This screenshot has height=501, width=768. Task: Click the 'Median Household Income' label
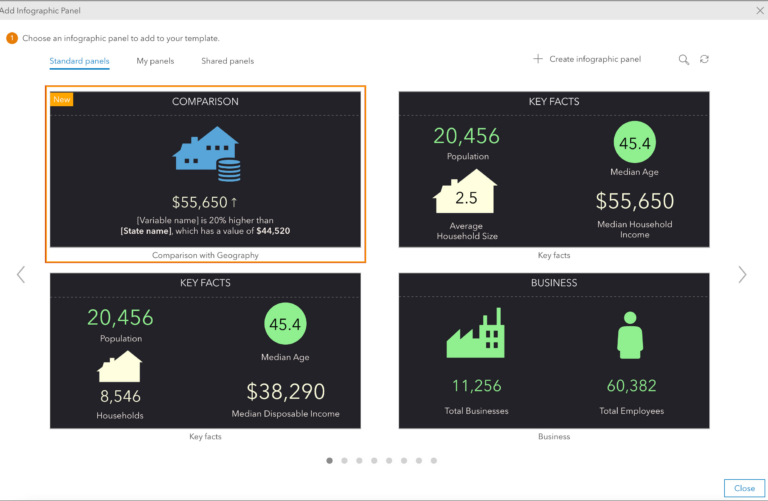click(634, 229)
